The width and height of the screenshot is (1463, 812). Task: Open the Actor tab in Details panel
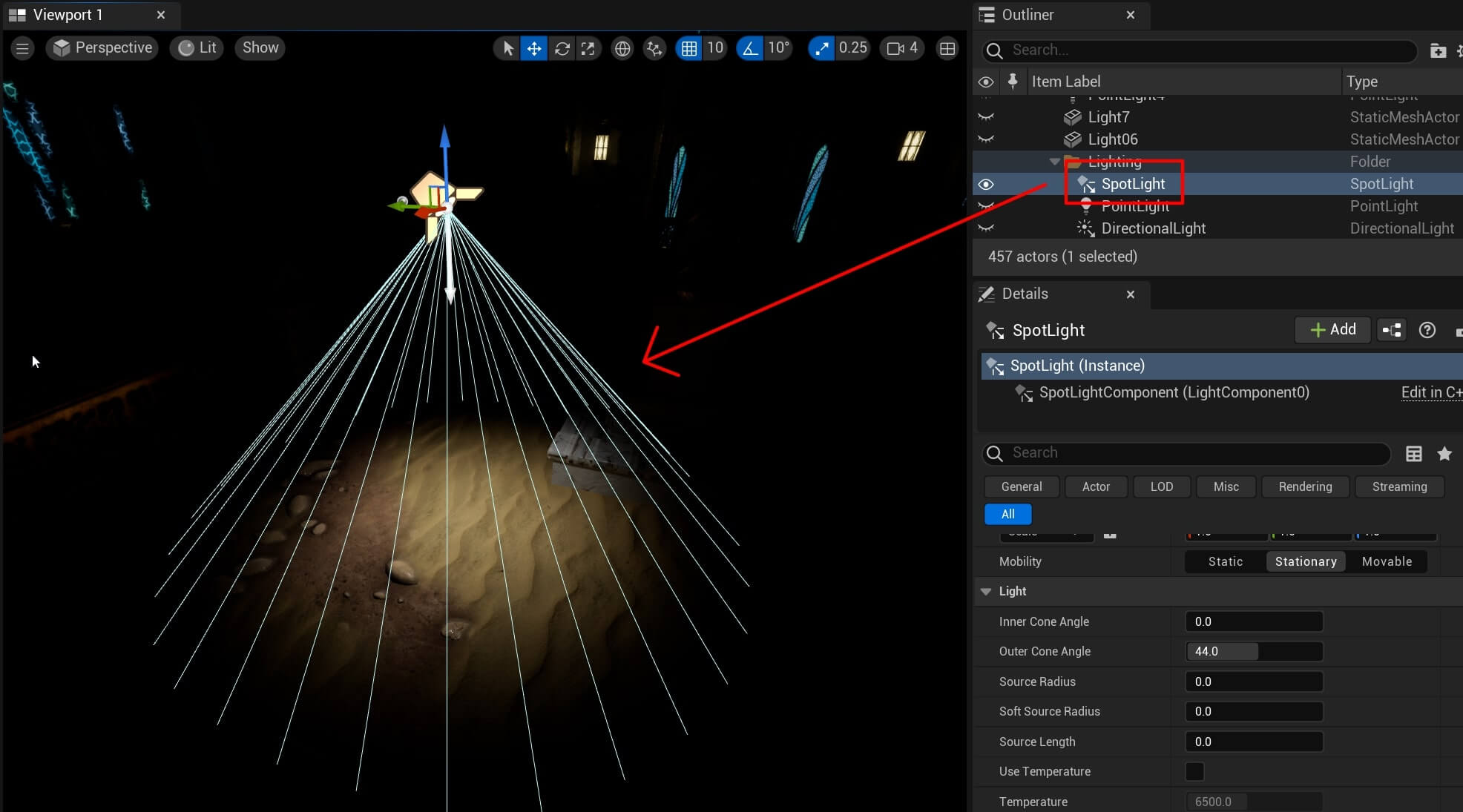1096,486
